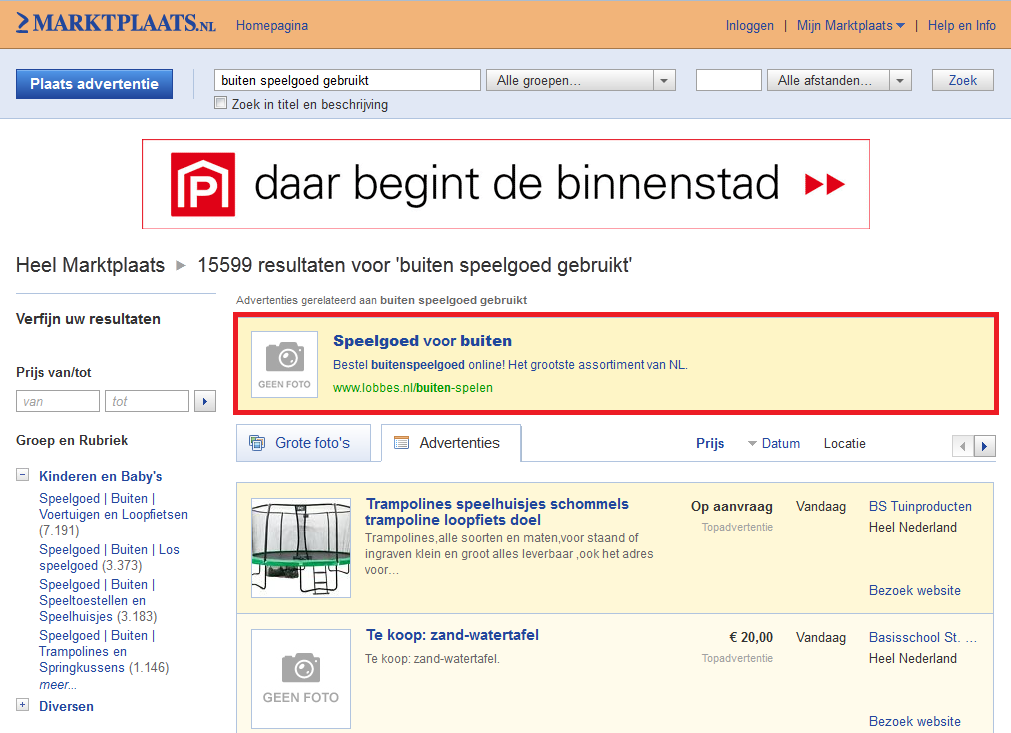The image size is (1011, 733).
Task: Click the price filter go arrow button
Action: pyautogui.click(x=205, y=401)
